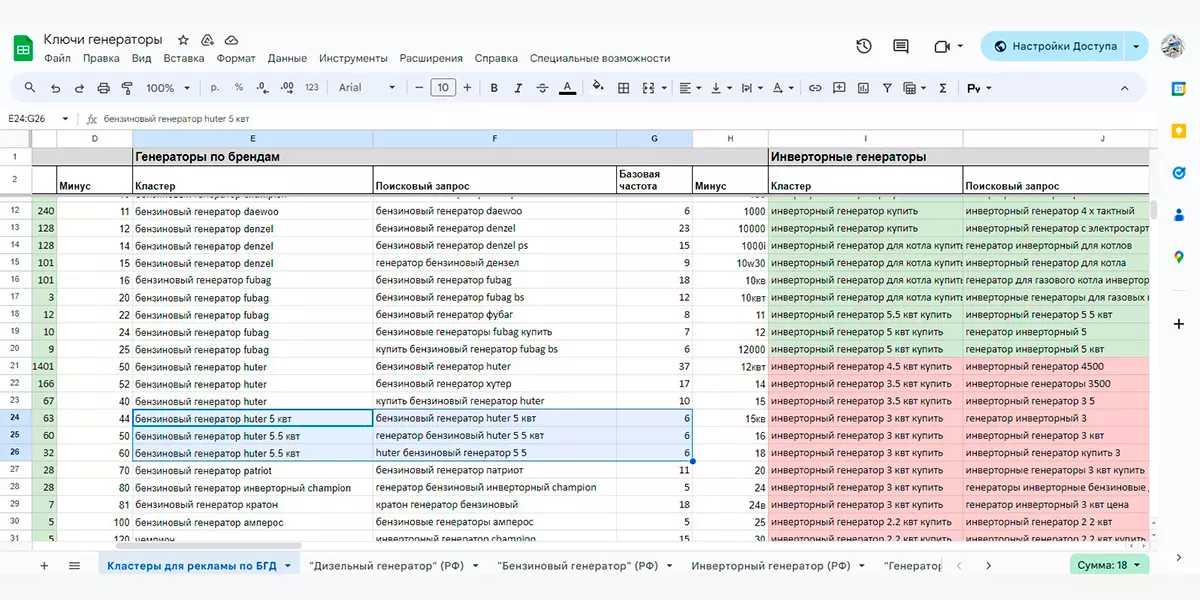1200x600 pixels.
Task: Open the user account avatar
Action: [x=1173, y=46]
